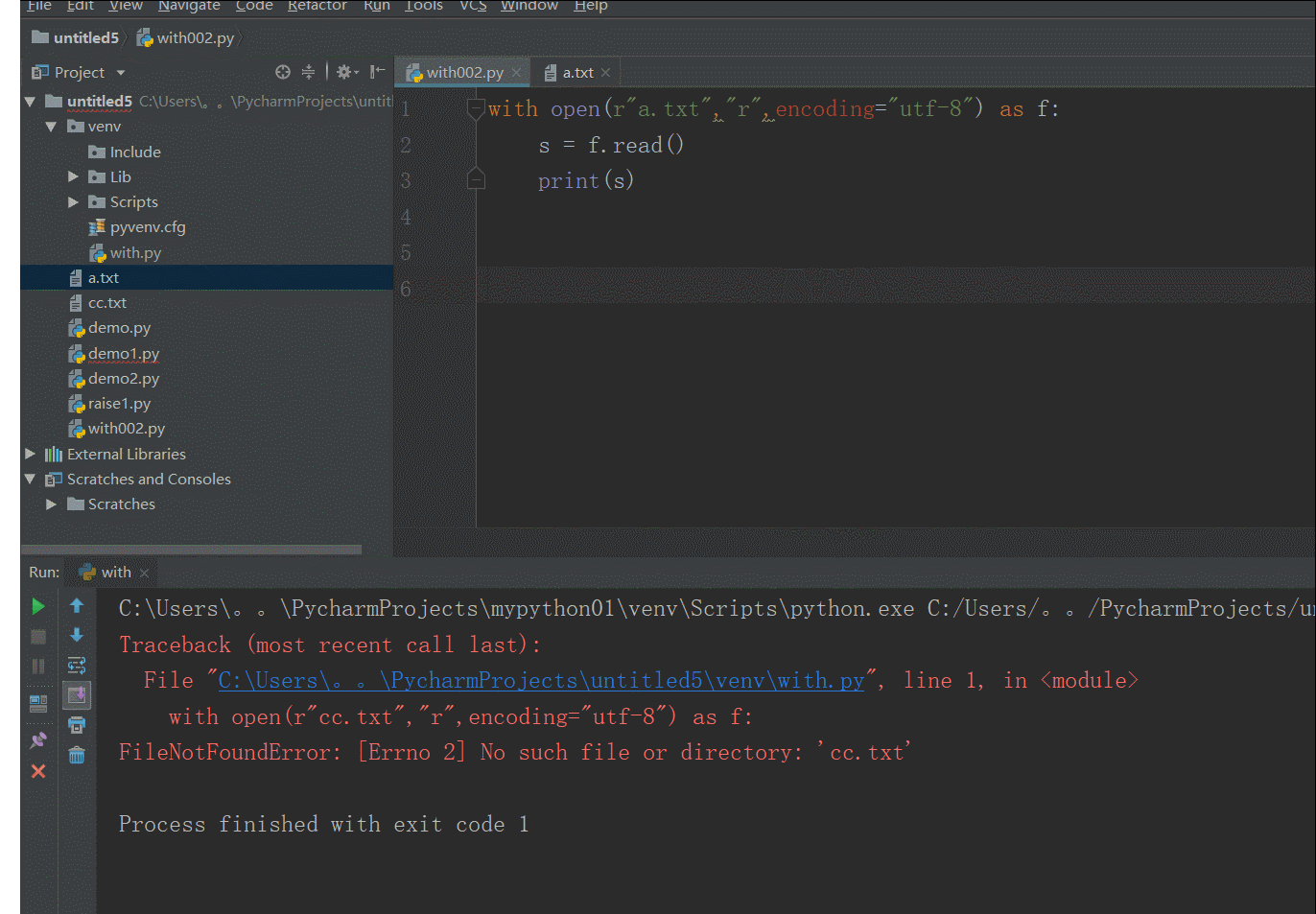Open the View menu
Image resolution: width=1316 pixels, height=914 pixels.
[x=126, y=6]
